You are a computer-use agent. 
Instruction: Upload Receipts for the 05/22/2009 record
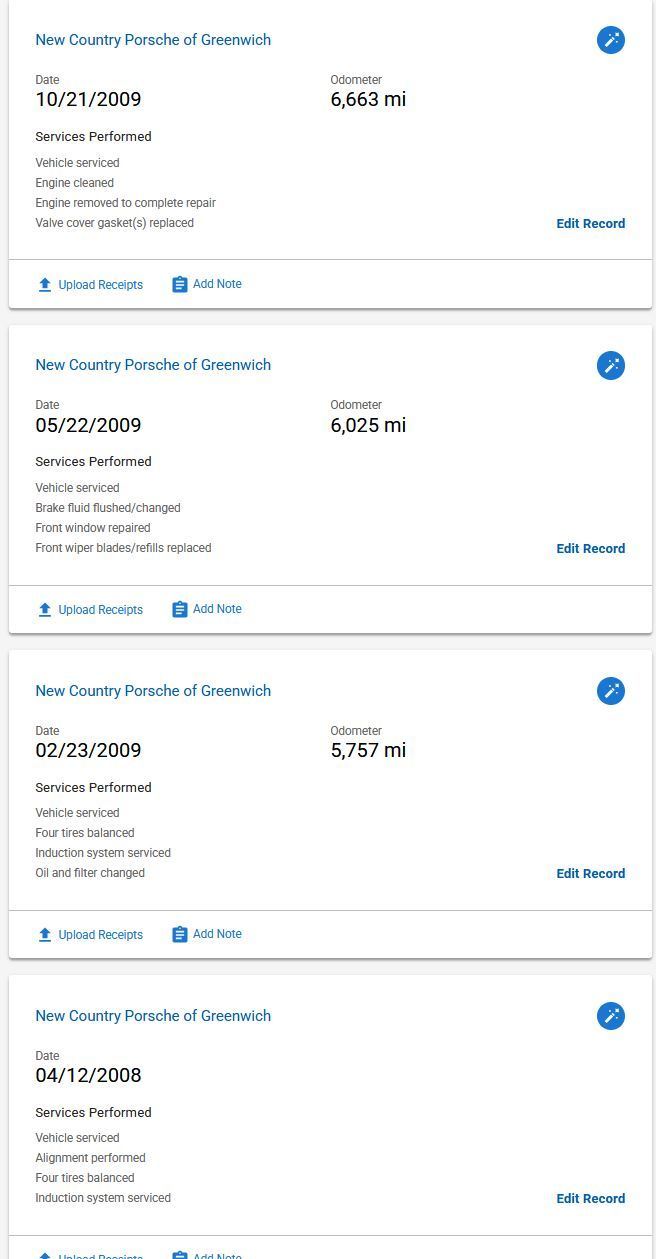[x=100, y=610]
